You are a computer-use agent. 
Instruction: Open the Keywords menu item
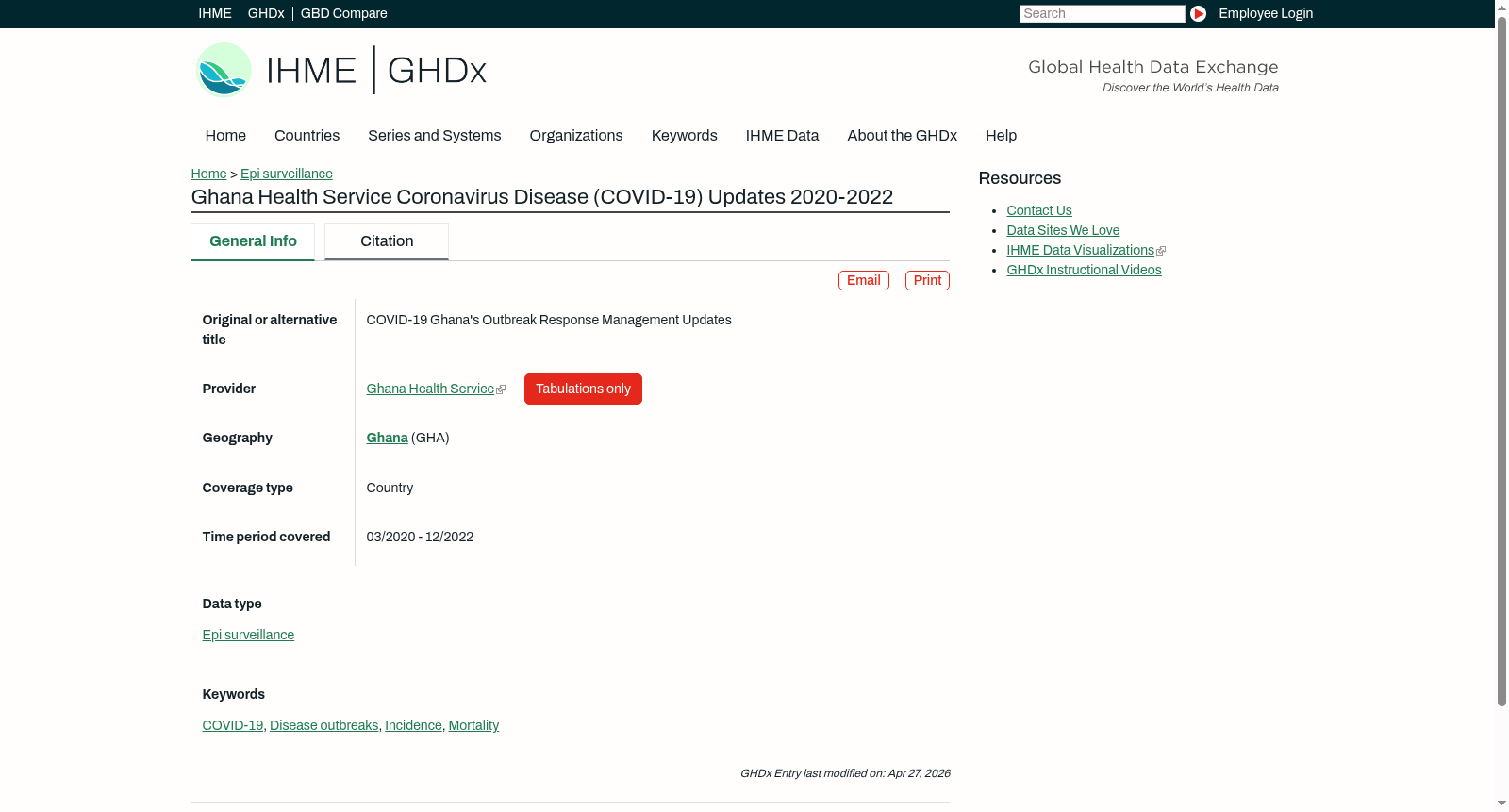[x=685, y=136]
